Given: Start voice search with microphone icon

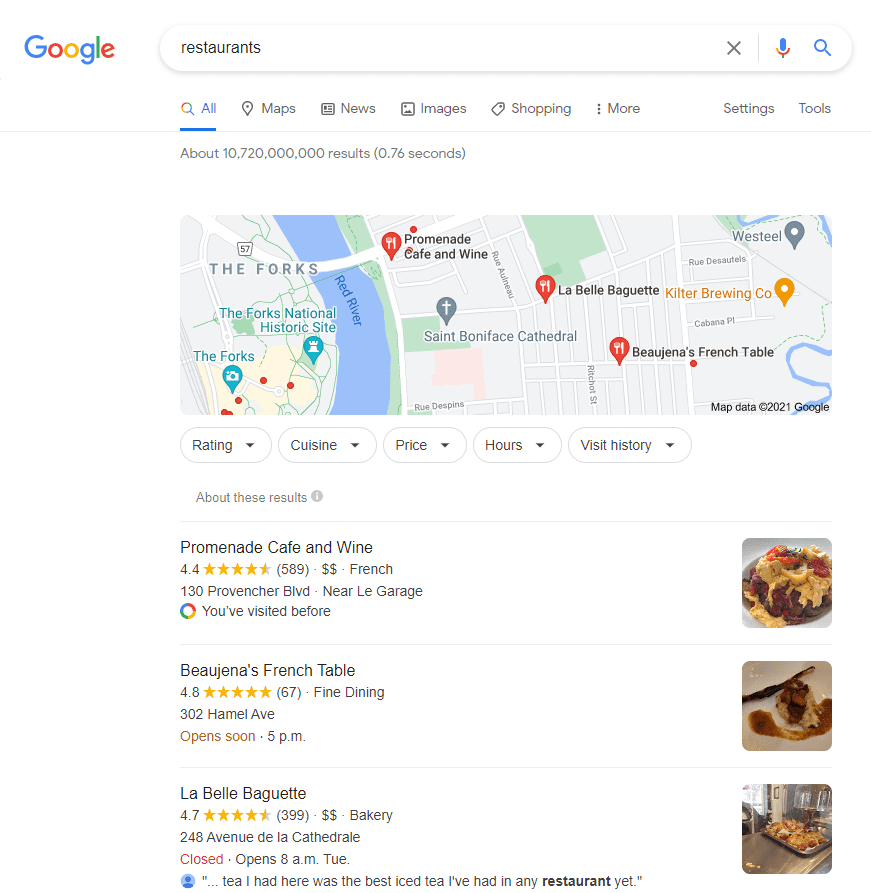Looking at the screenshot, I should click(783, 48).
